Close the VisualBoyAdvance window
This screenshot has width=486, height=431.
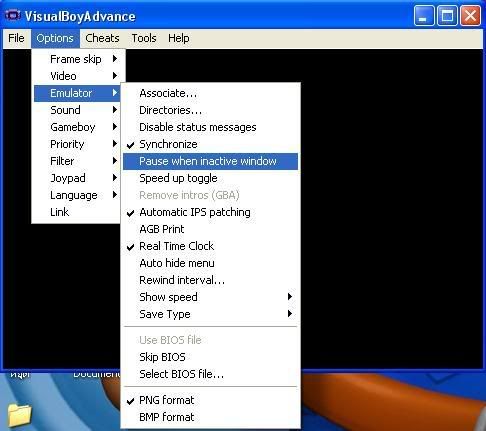pyautogui.click(x=470, y=15)
